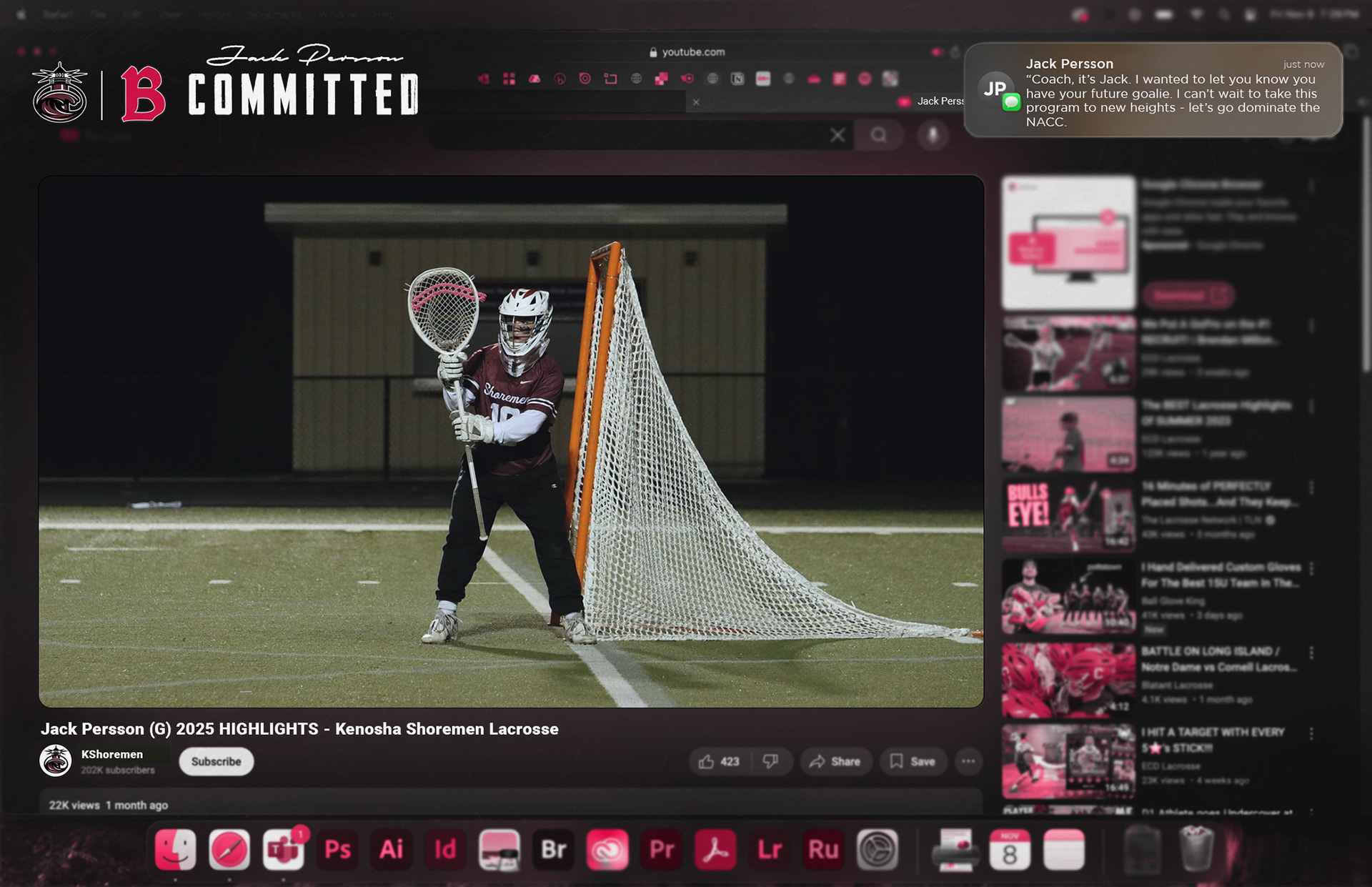Open options menu for I HIT A TARGET video
Image resolution: width=1372 pixels, height=887 pixels.
click(1311, 733)
